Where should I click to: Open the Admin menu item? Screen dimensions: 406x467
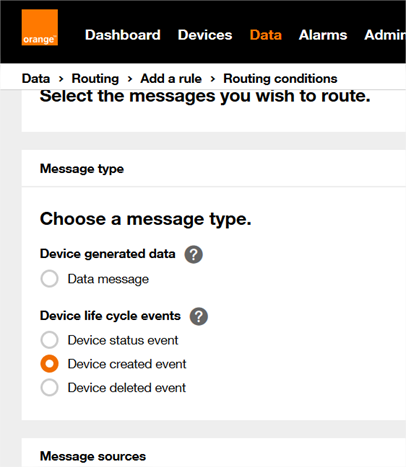(x=385, y=35)
